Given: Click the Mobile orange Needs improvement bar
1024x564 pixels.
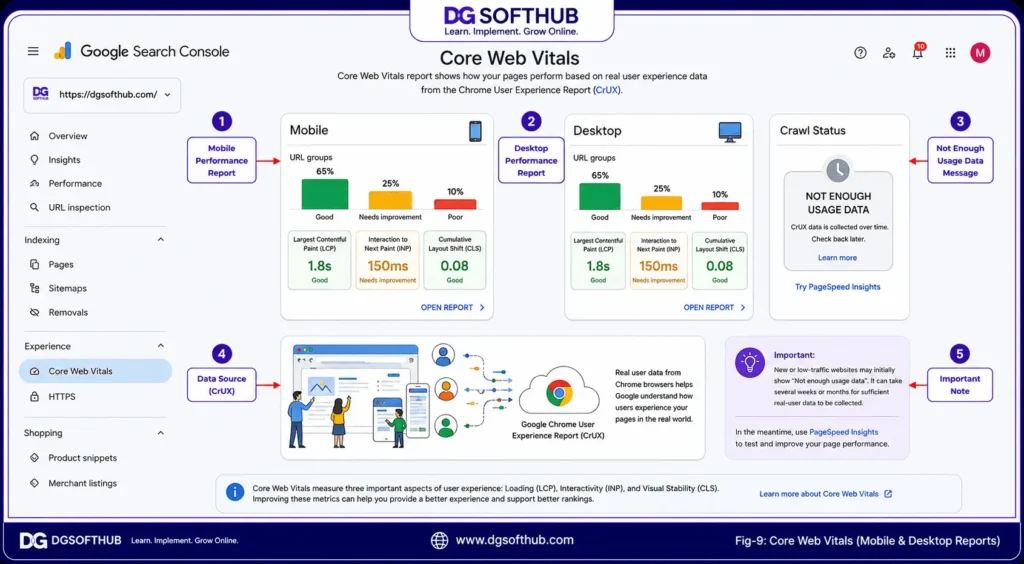Looking at the screenshot, I should (391, 200).
